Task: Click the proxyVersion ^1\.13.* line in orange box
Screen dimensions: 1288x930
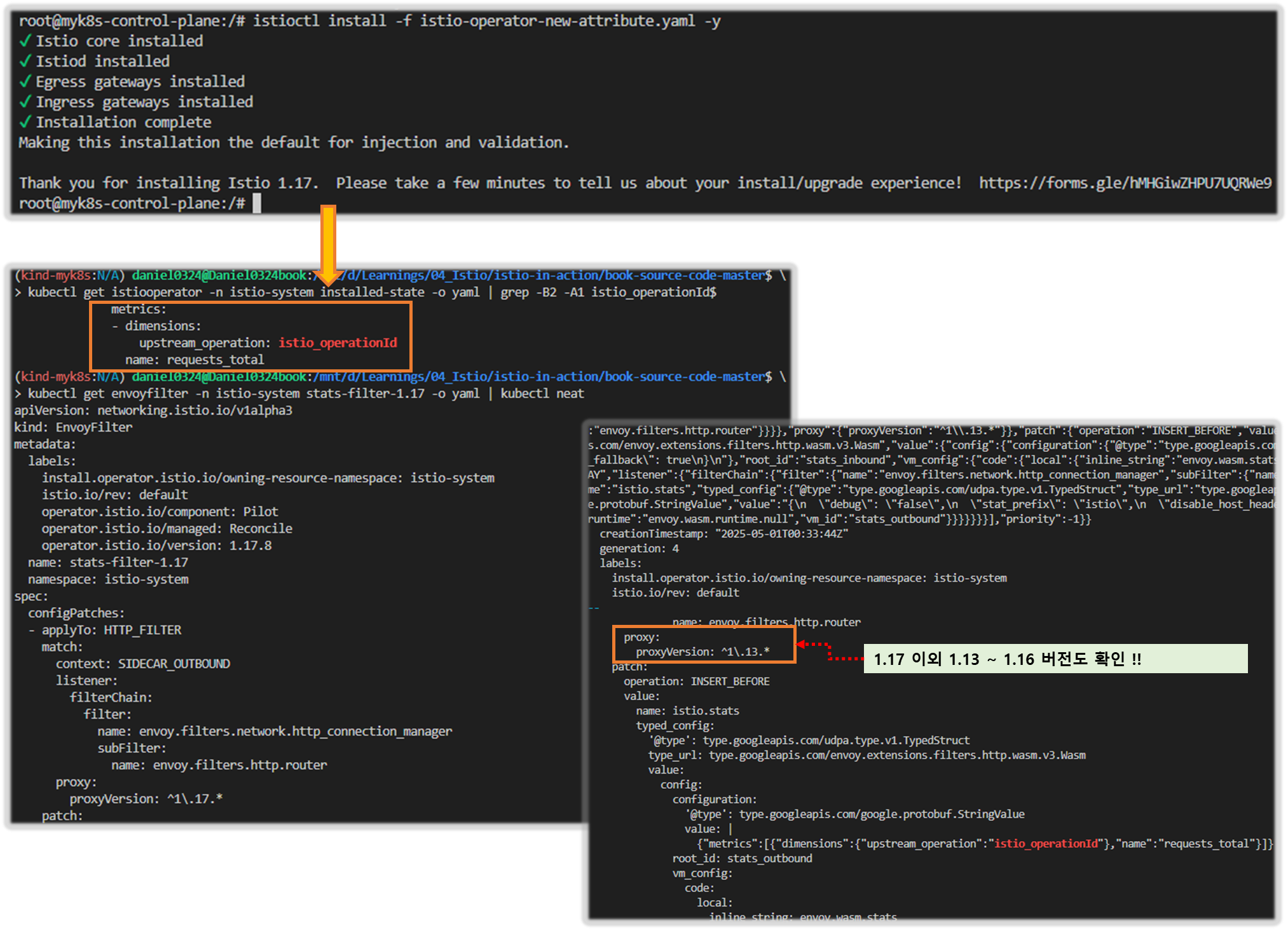Action: pyautogui.click(x=702, y=652)
